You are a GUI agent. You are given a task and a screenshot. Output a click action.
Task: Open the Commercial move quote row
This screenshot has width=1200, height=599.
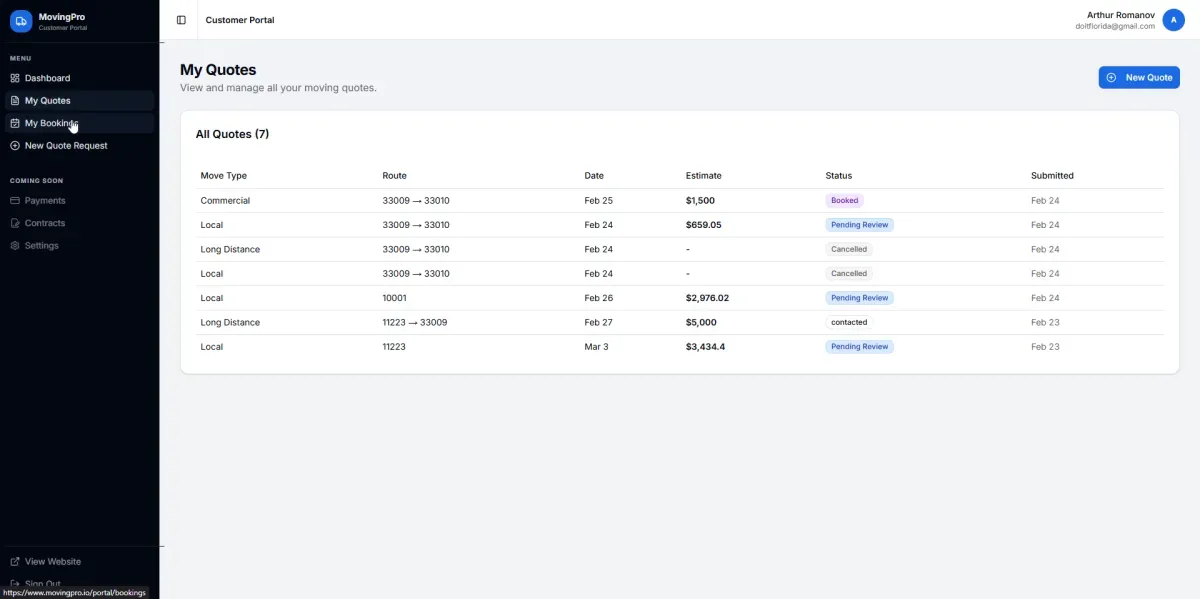tap(225, 201)
